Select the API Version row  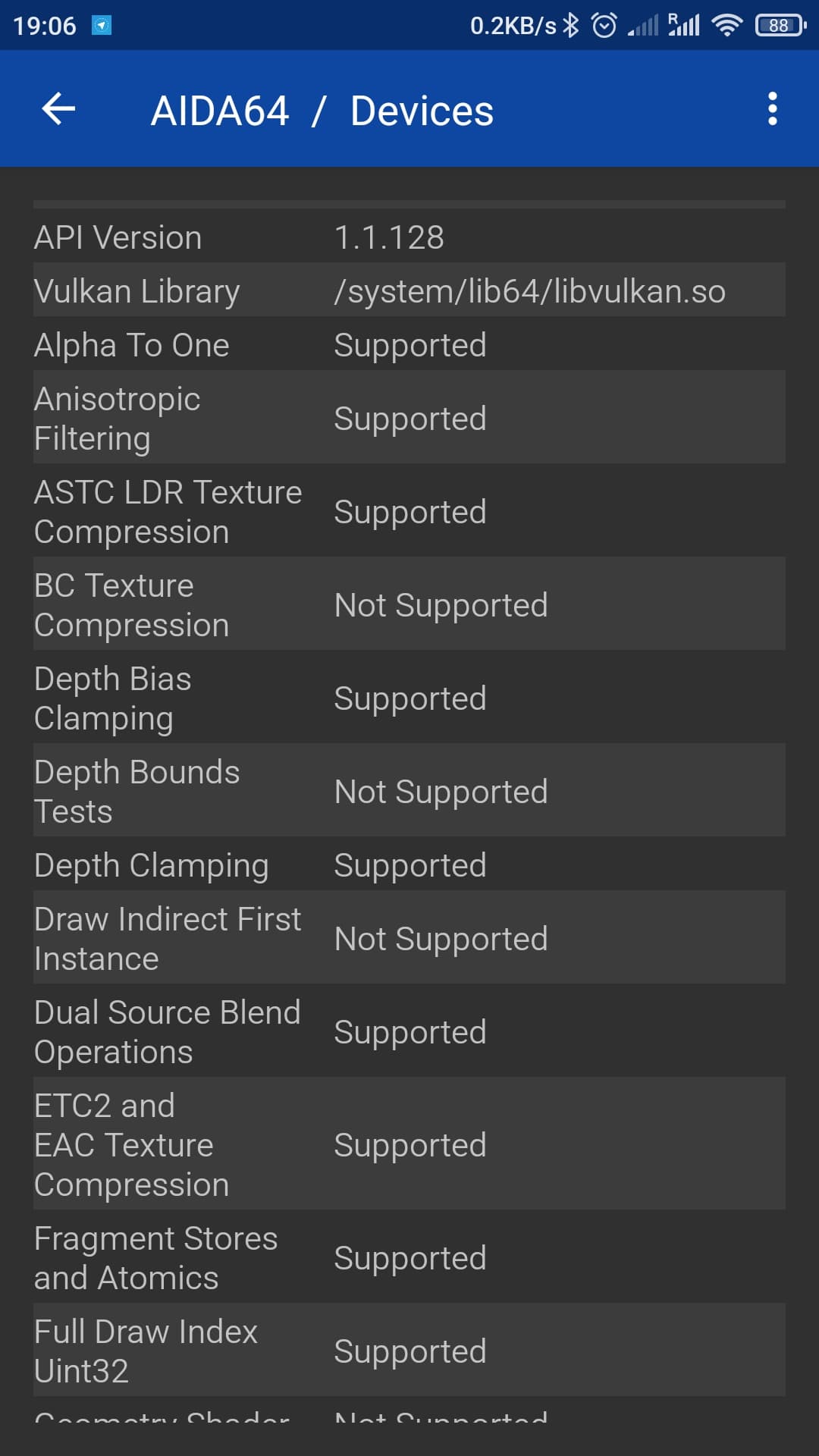point(409,237)
